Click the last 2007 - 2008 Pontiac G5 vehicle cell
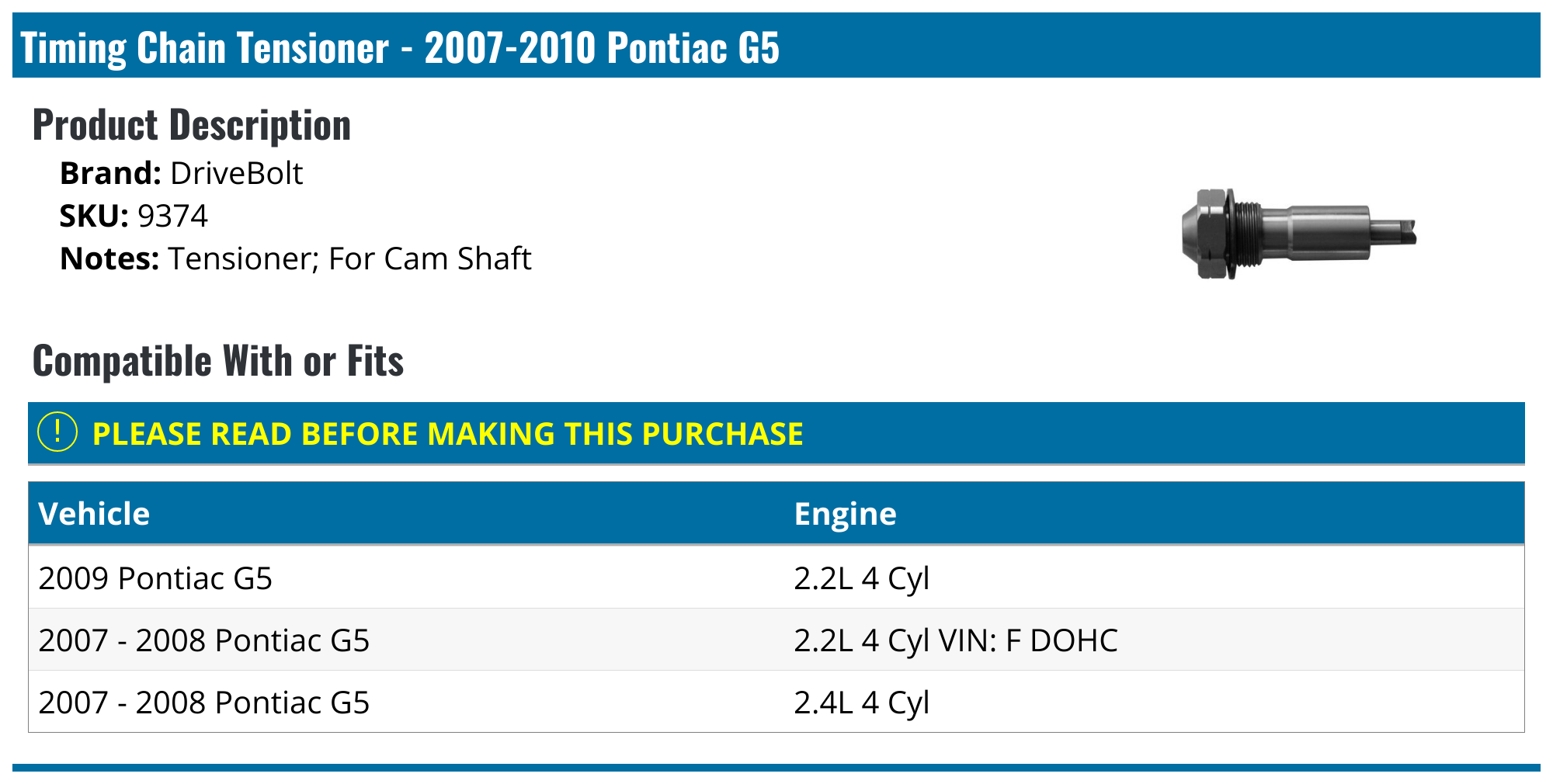The width and height of the screenshot is (1553, 784). pyautogui.click(x=203, y=702)
